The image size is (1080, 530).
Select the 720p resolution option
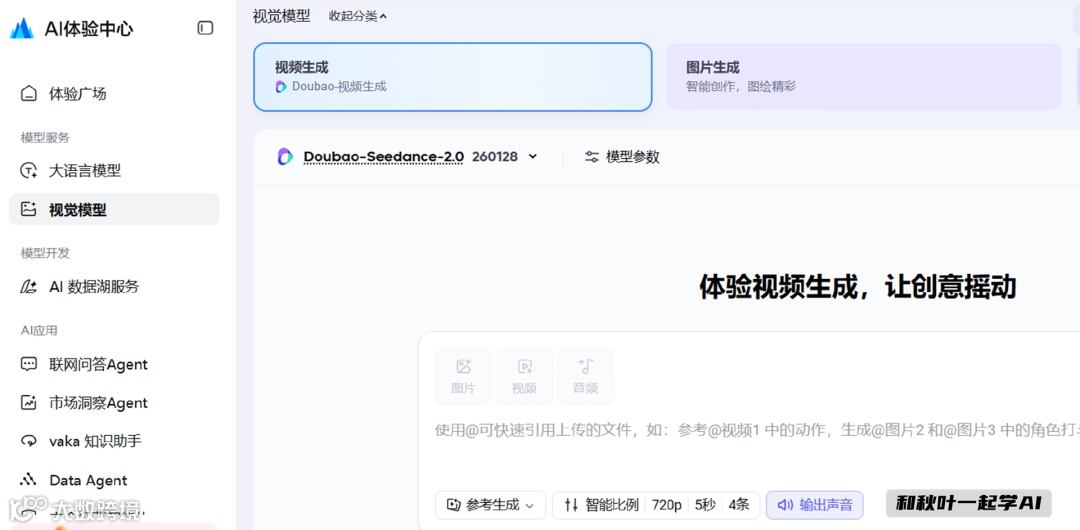666,505
